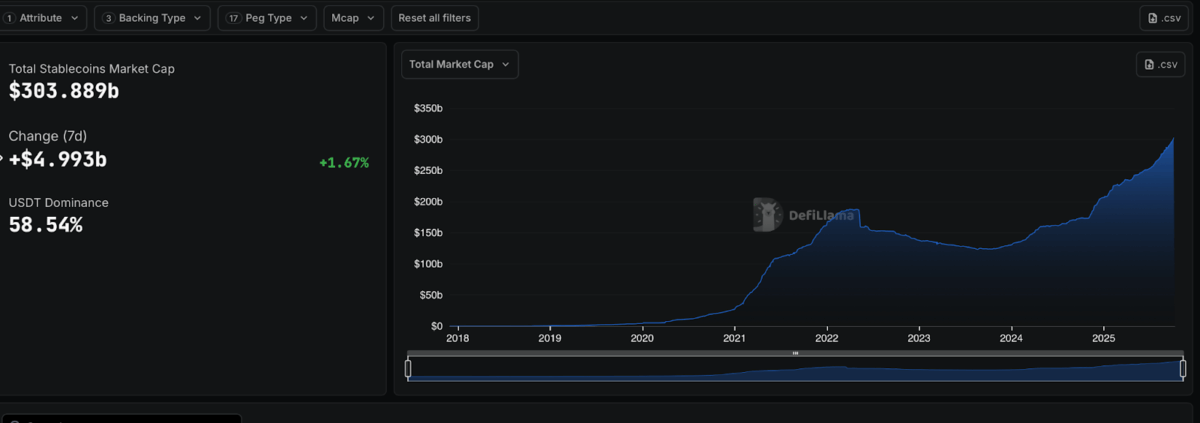Click the center grip of the range bar
The width and height of the screenshot is (1200, 423).
point(795,353)
